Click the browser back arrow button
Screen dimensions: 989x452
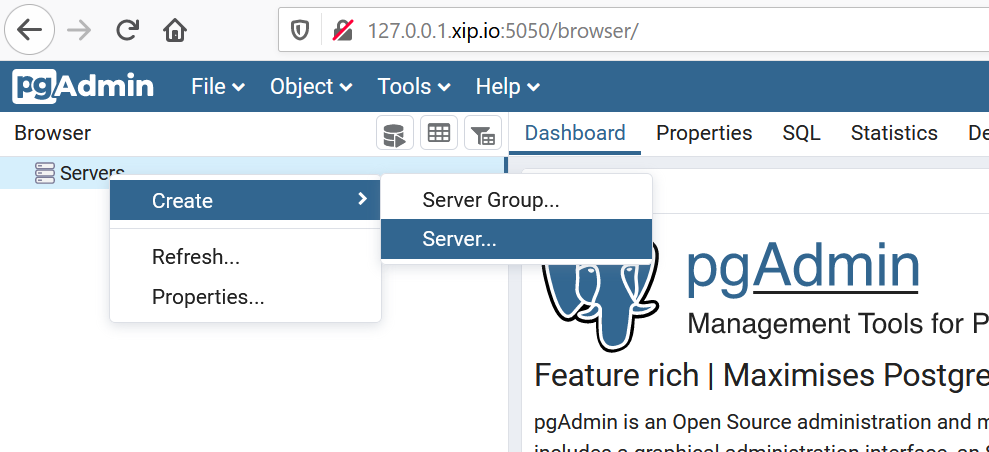coord(30,30)
